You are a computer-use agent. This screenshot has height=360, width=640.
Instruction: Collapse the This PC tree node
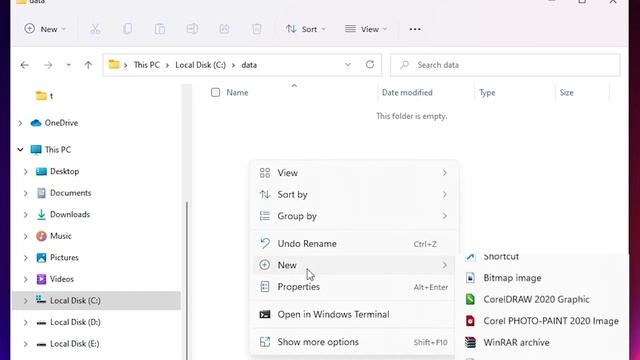[x=20, y=150]
